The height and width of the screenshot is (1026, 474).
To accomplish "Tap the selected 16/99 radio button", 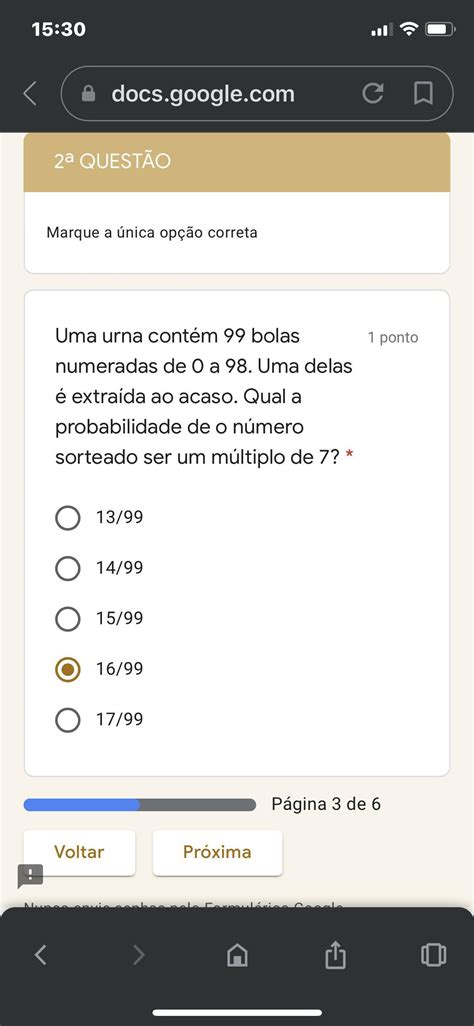I will point(68,669).
